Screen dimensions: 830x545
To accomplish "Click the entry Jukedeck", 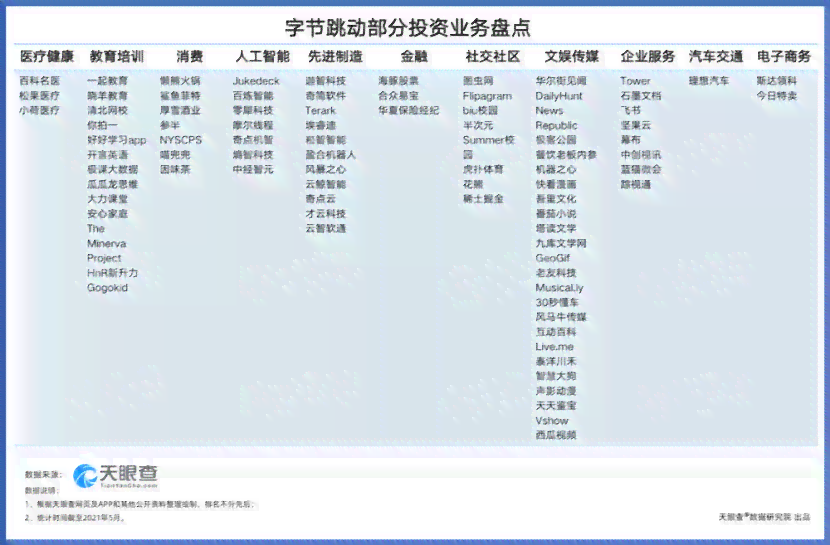I will coord(256,81).
